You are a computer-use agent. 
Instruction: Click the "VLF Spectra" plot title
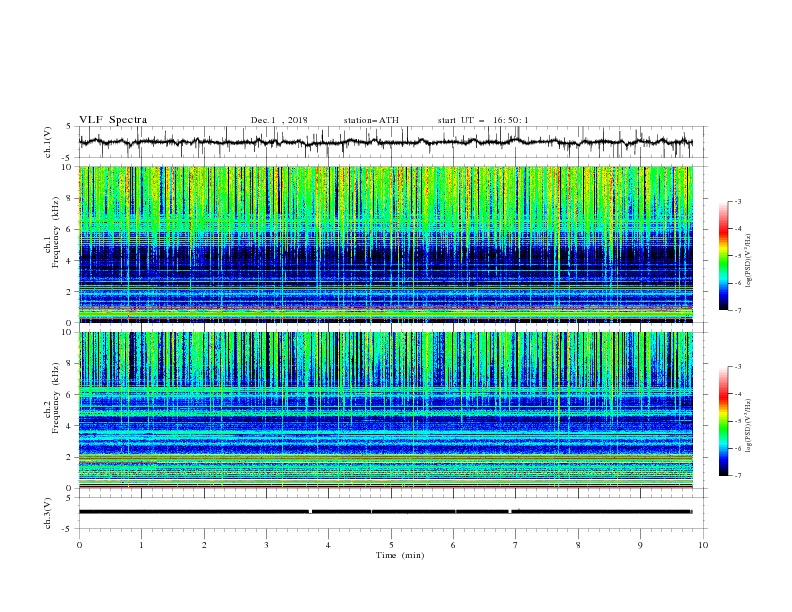tap(113, 120)
